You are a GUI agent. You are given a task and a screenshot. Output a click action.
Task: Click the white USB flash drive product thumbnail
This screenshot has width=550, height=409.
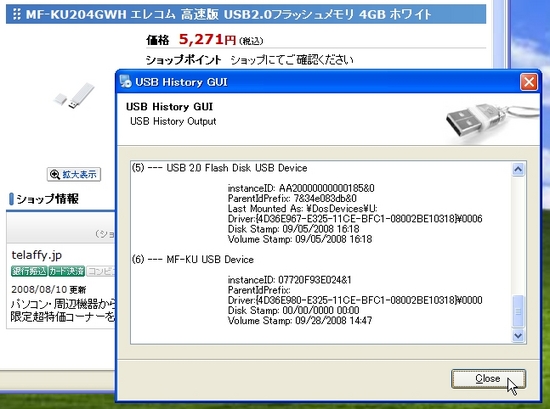pyautogui.click(x=74, y=96)
